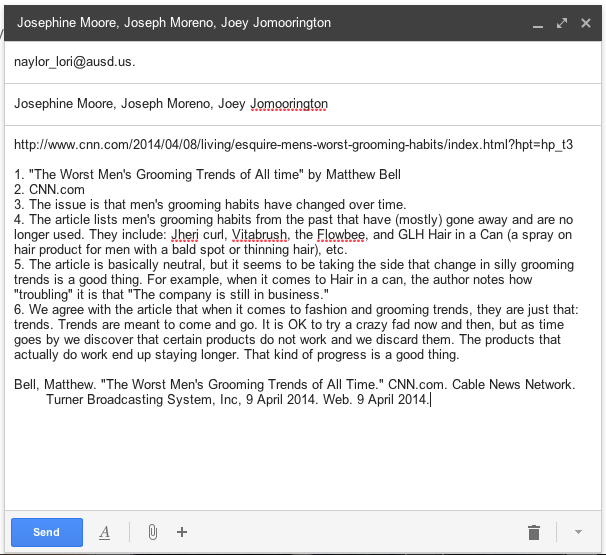
Task: Open more options dropdown arrow
Action: tap(578, 532)
